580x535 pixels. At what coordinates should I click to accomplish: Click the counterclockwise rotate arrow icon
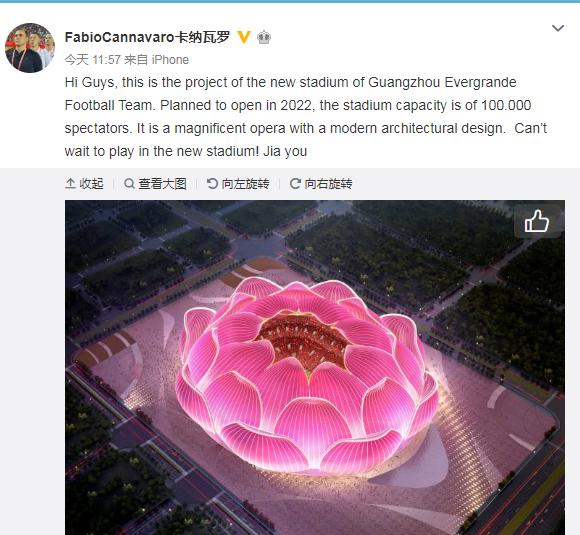click(x=212, y=183)
